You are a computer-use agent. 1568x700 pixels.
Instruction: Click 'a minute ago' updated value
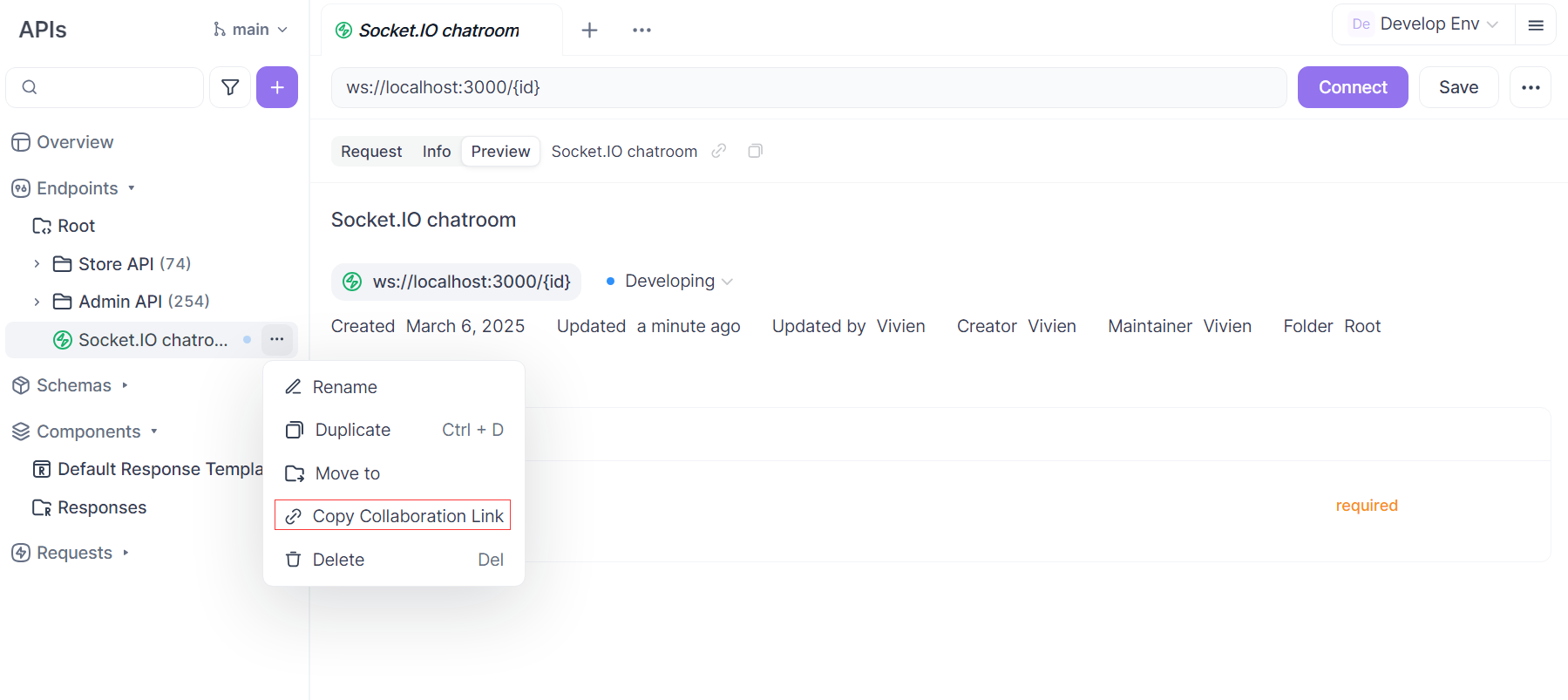pos(689,326)
